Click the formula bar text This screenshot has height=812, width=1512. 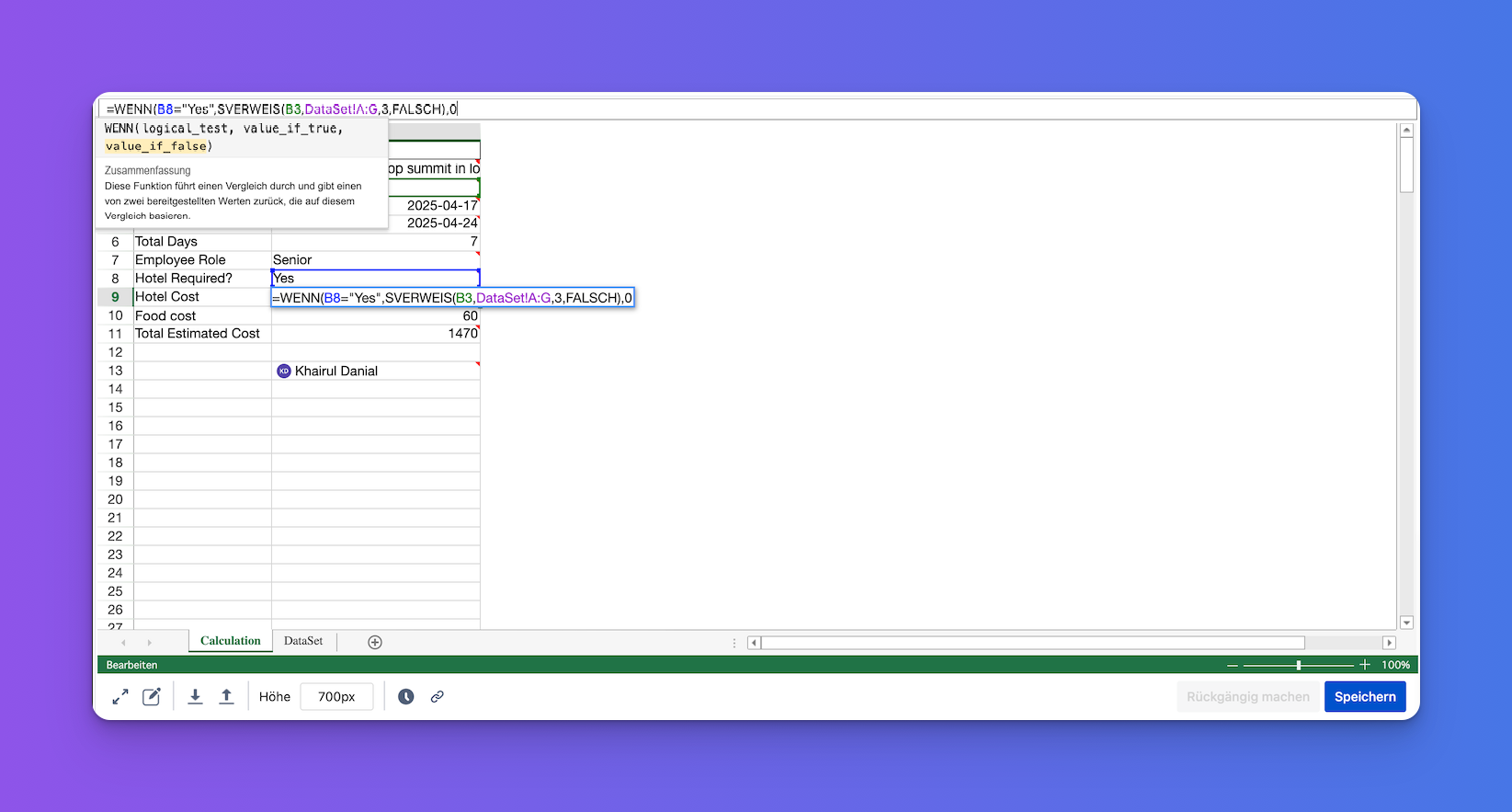(x=281, y=109)
